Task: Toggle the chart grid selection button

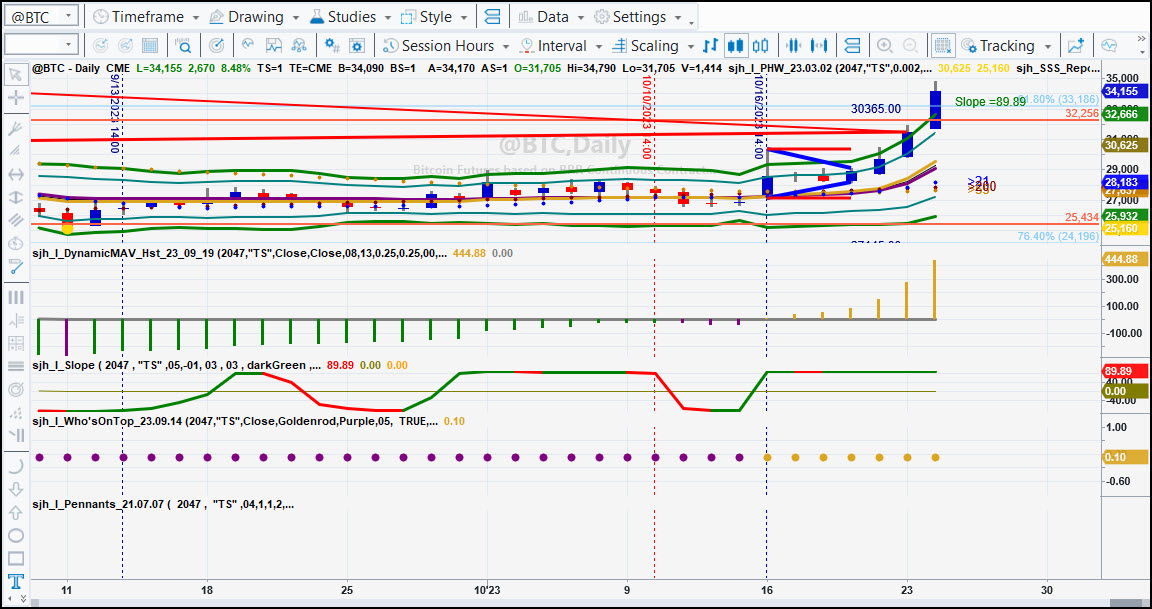Action: coord(944,46)
